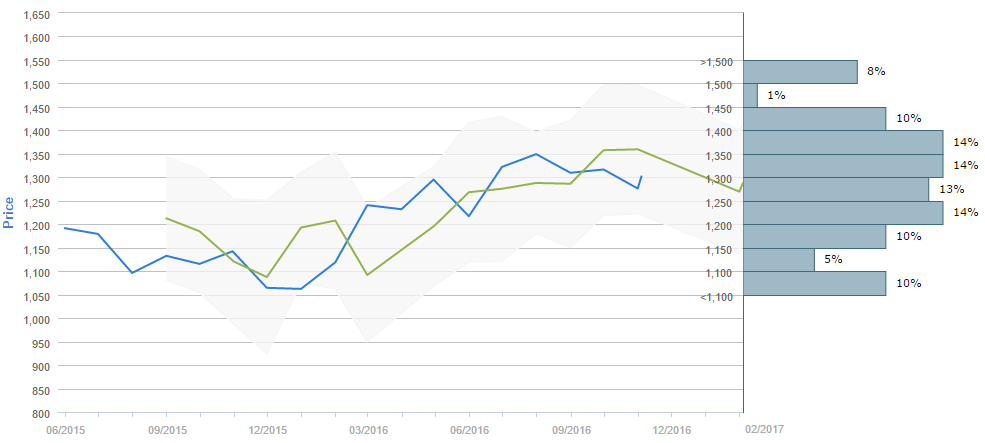Image resolution: width=985 pixels, height=443 pixels.
Task: Click the 06/2016 x-axis label
Action: (x=469, y=430)
